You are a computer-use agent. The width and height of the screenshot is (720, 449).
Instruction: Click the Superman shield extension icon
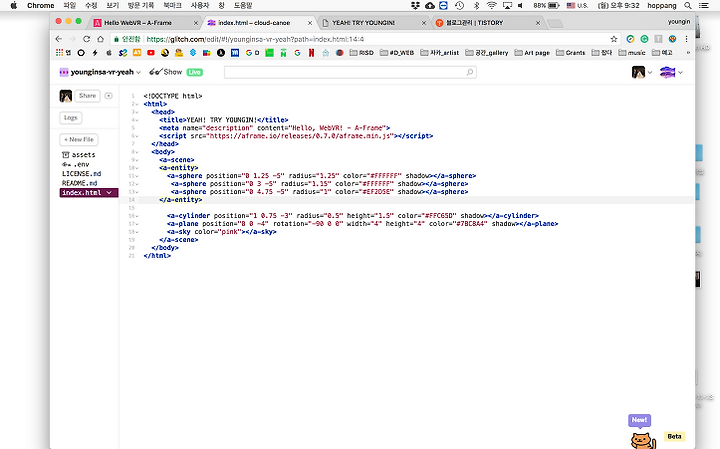672,39
